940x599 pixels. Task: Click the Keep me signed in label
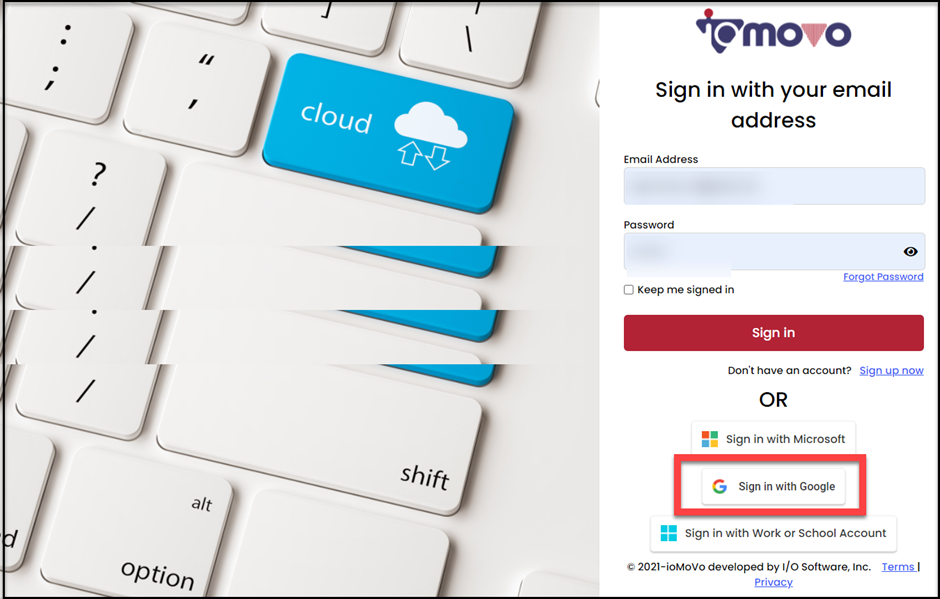tap(686, 290)
